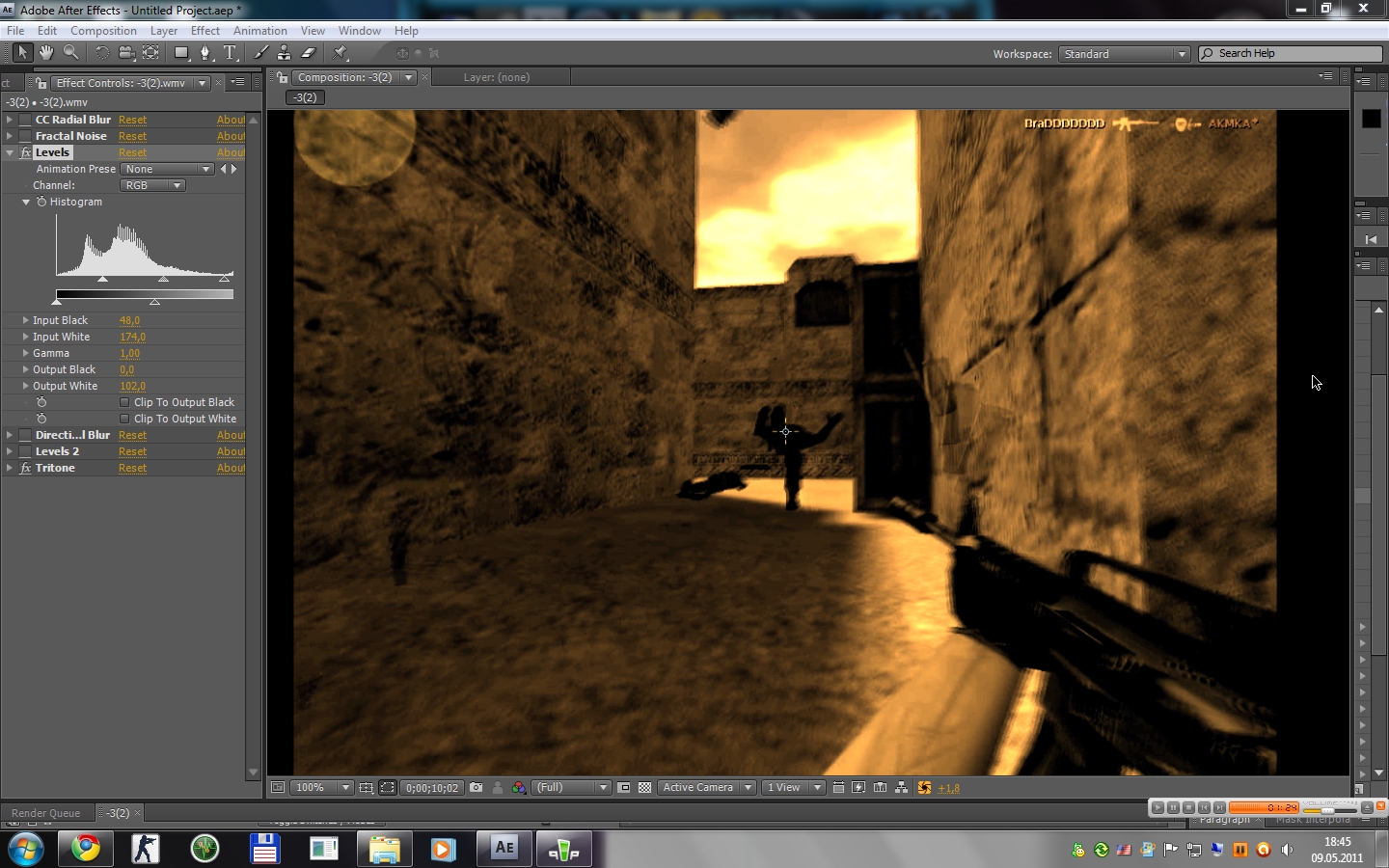Reset the Fractal Noise effect
Image resolution: width=1389 pixels, height=868 pixels.
[x=132, y=137]
